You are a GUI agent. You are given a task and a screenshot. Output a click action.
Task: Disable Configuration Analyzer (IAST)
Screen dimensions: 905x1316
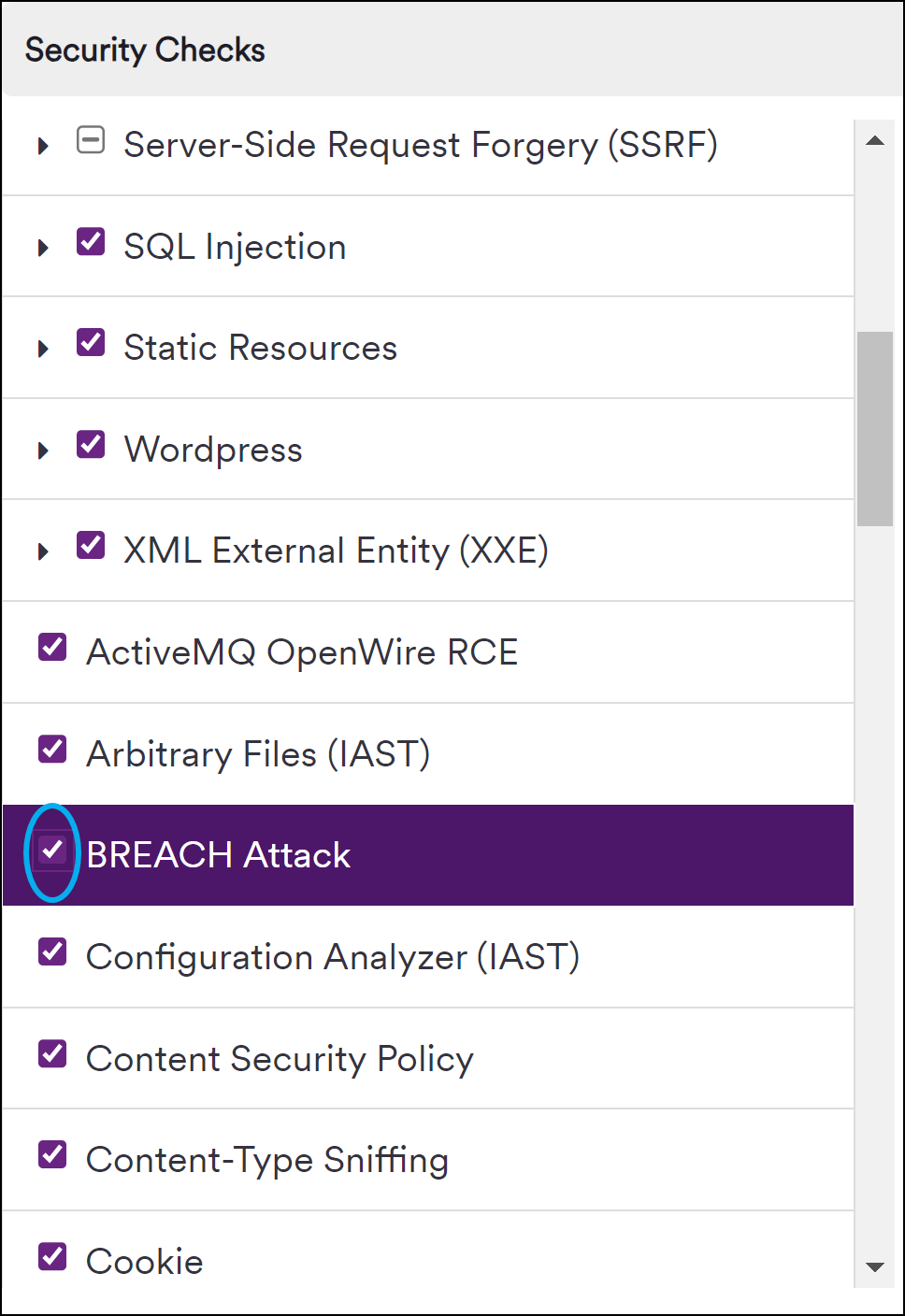[x=51, y=952]
